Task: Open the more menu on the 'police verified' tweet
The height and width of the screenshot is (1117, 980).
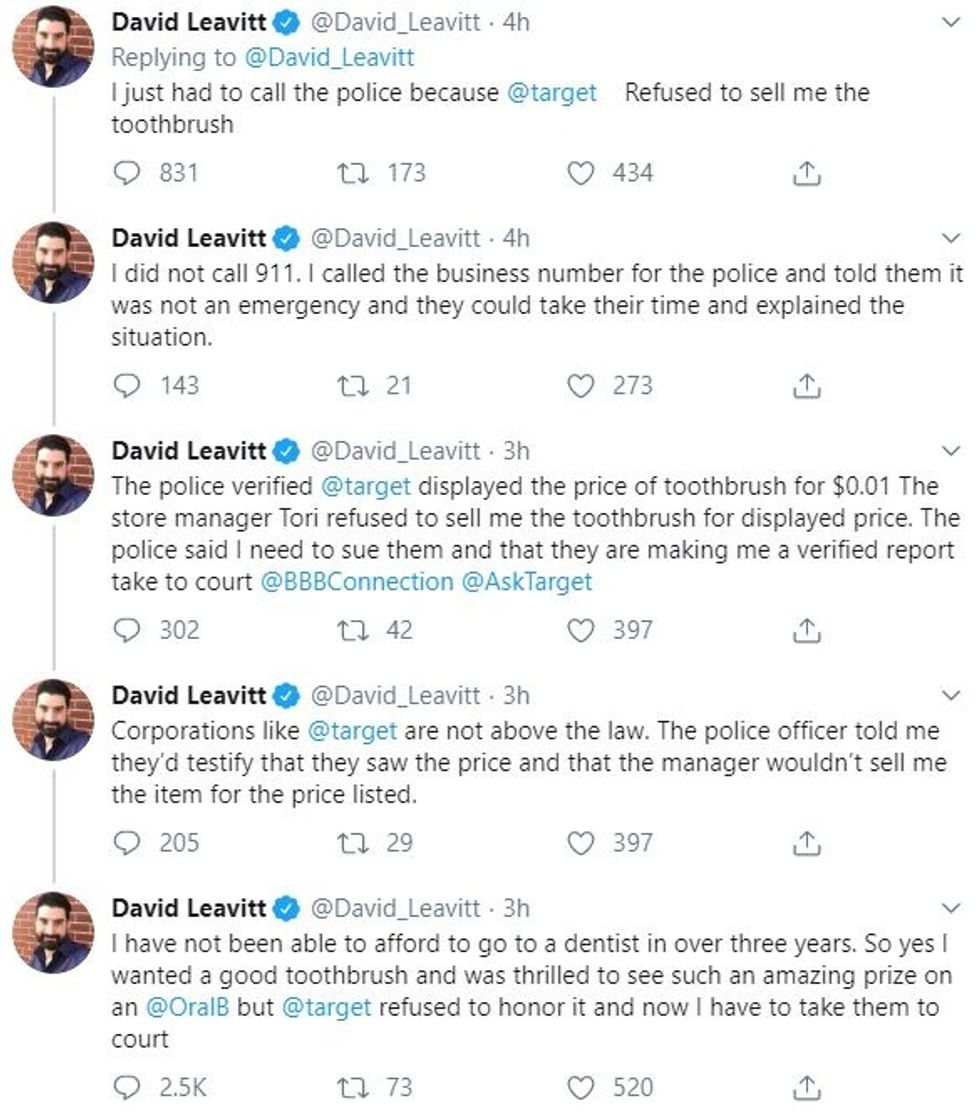Action: pos(952,451)
